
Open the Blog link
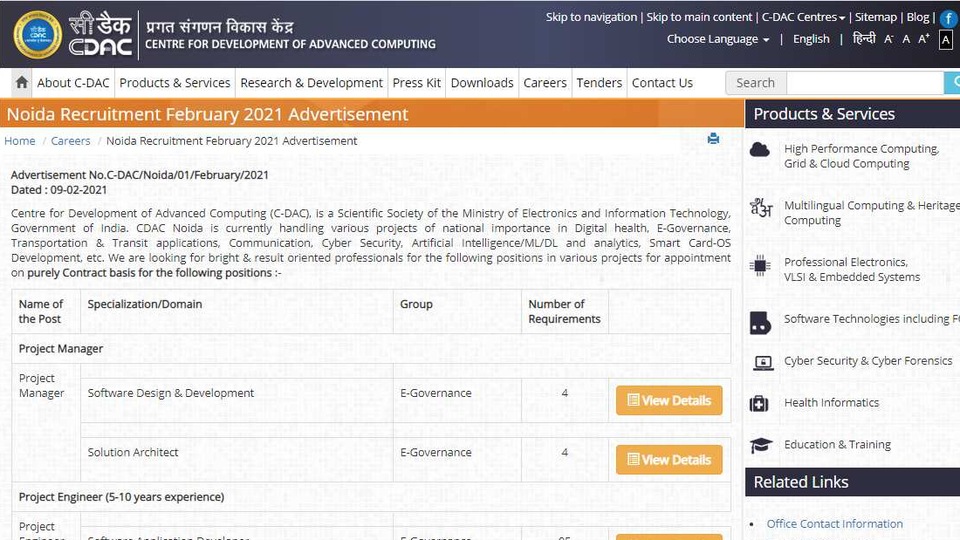(918, 17)
